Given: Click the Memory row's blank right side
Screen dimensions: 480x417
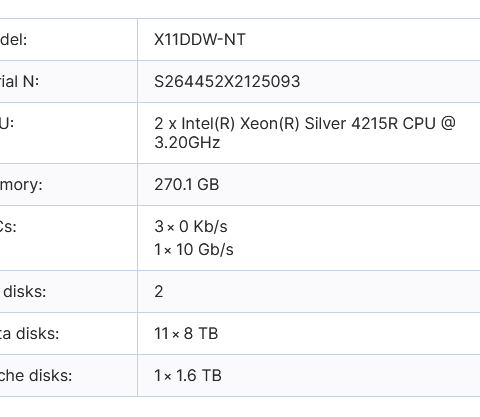Looking at the screenshot, I should click(349, 185).
